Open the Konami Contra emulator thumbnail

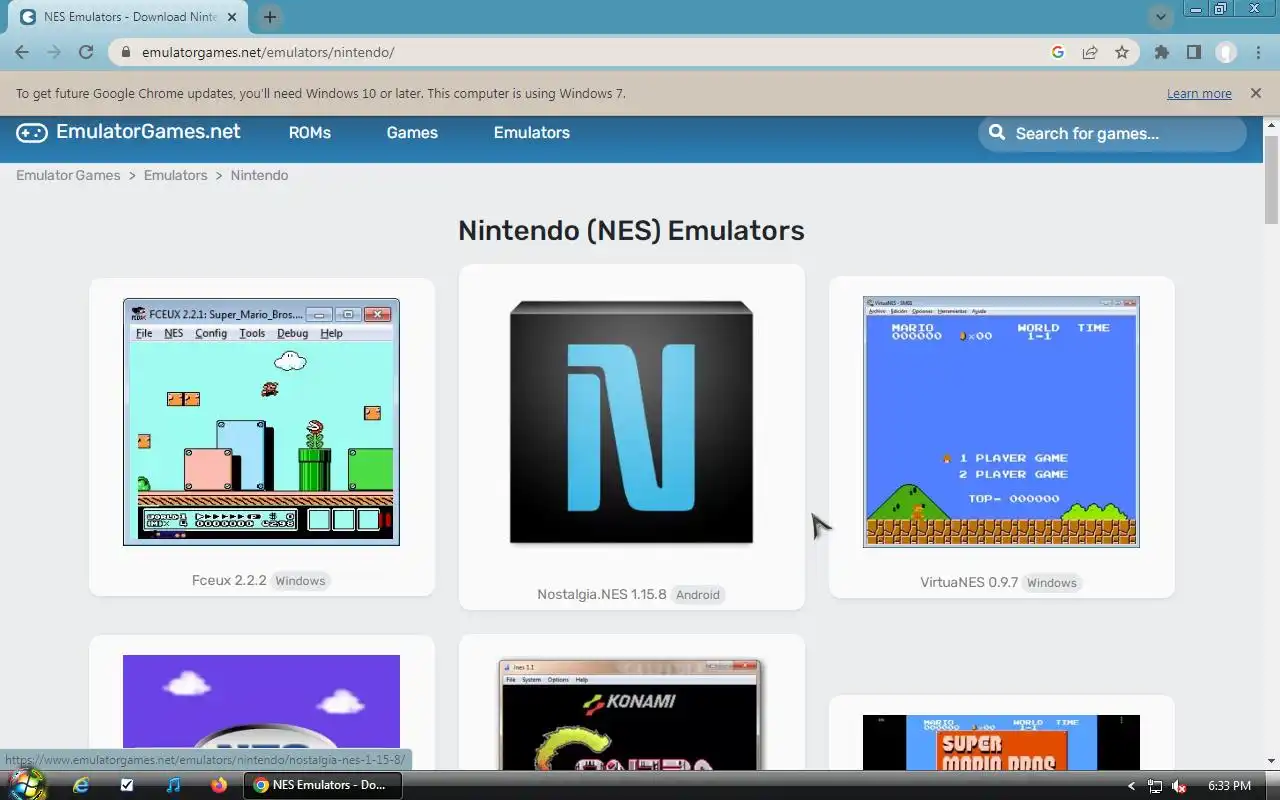coord(631,714)
